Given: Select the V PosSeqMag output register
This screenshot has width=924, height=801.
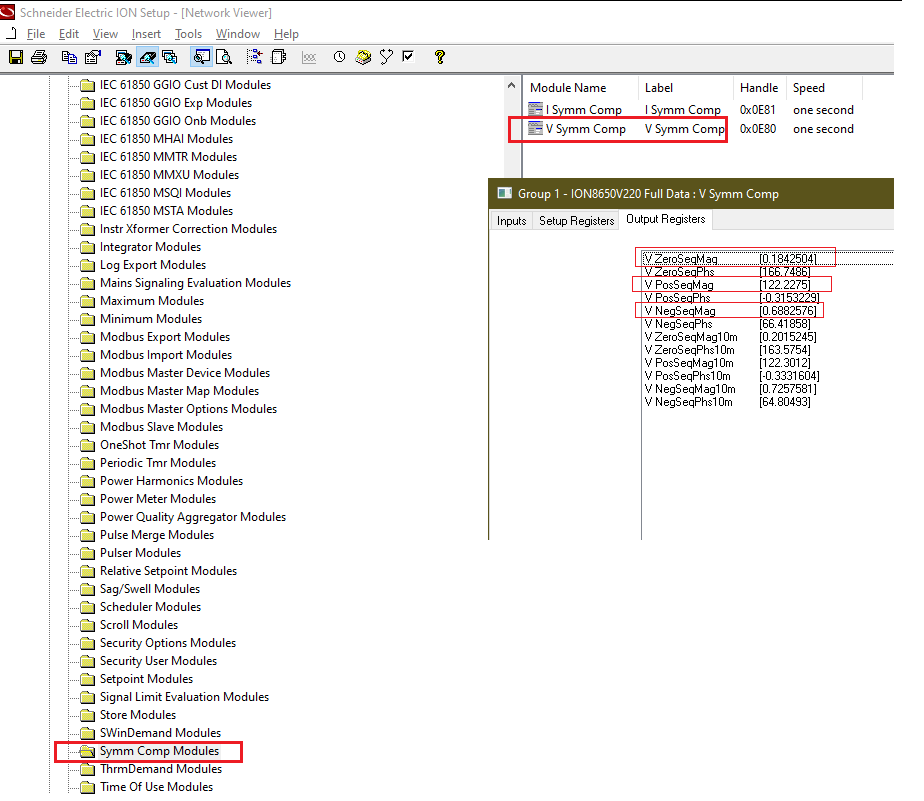Looking at the screenshot, I should pos(728,285).
